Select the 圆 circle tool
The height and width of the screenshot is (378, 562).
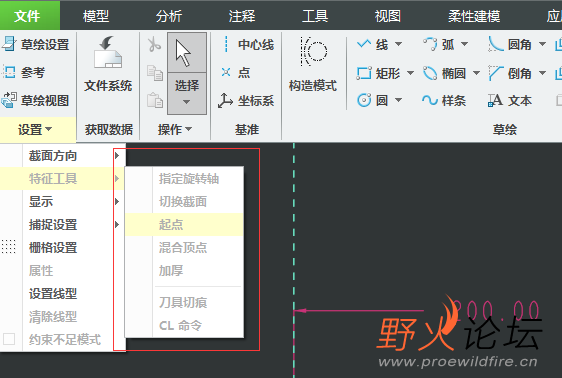[x=373, y=100]
